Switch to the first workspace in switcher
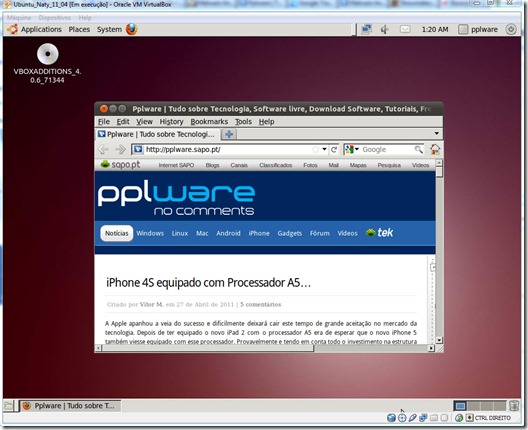Image resolution: width=528 pixels, height=430 pixels. [460, 406]
